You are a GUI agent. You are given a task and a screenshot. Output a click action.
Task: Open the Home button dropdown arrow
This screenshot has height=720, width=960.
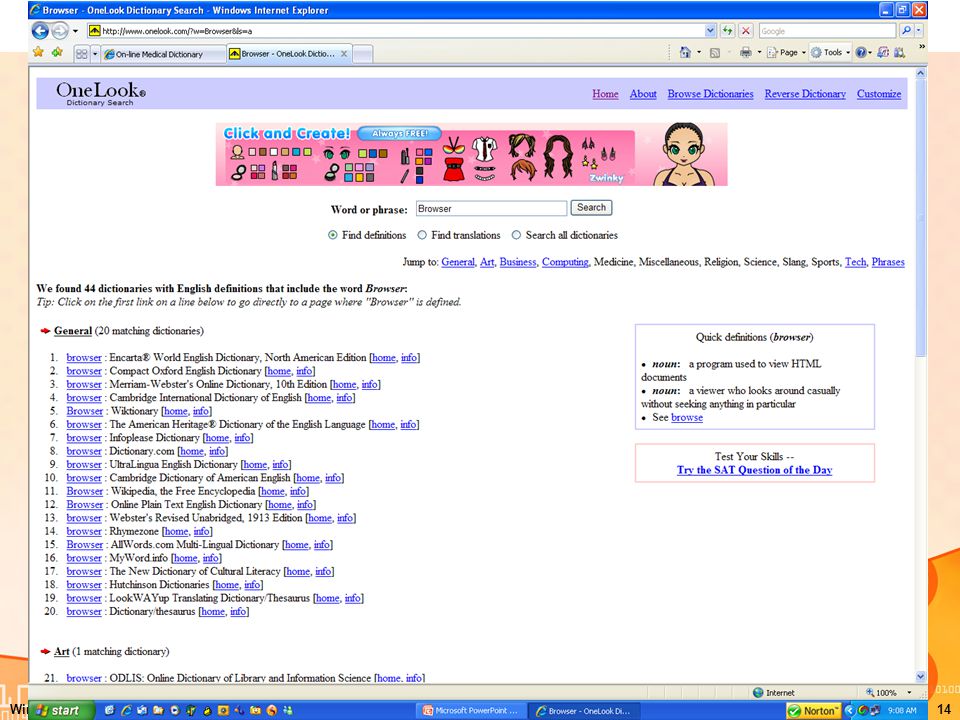[x=699, y=53]
